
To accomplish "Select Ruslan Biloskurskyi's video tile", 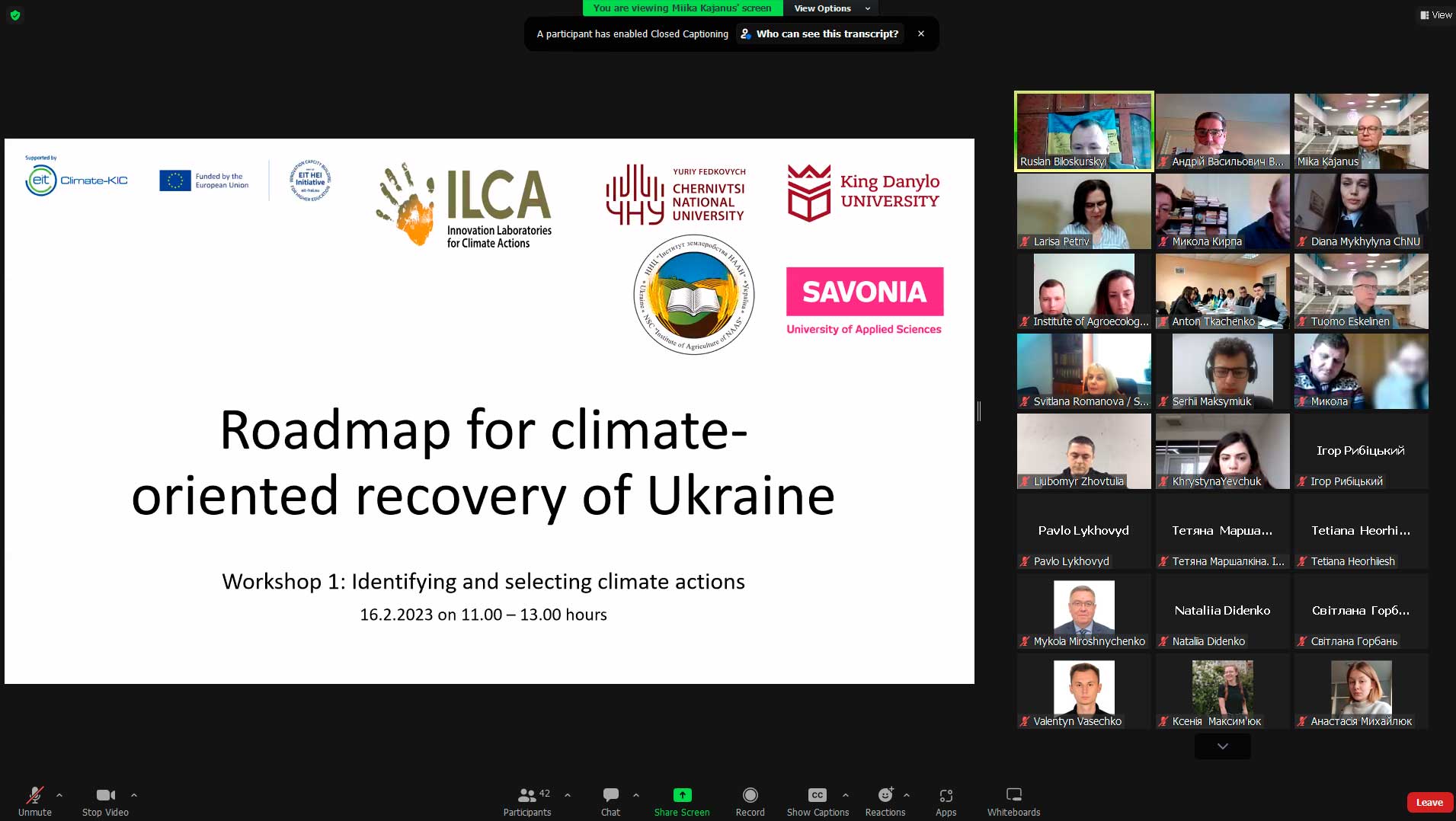I will 1084,131.
